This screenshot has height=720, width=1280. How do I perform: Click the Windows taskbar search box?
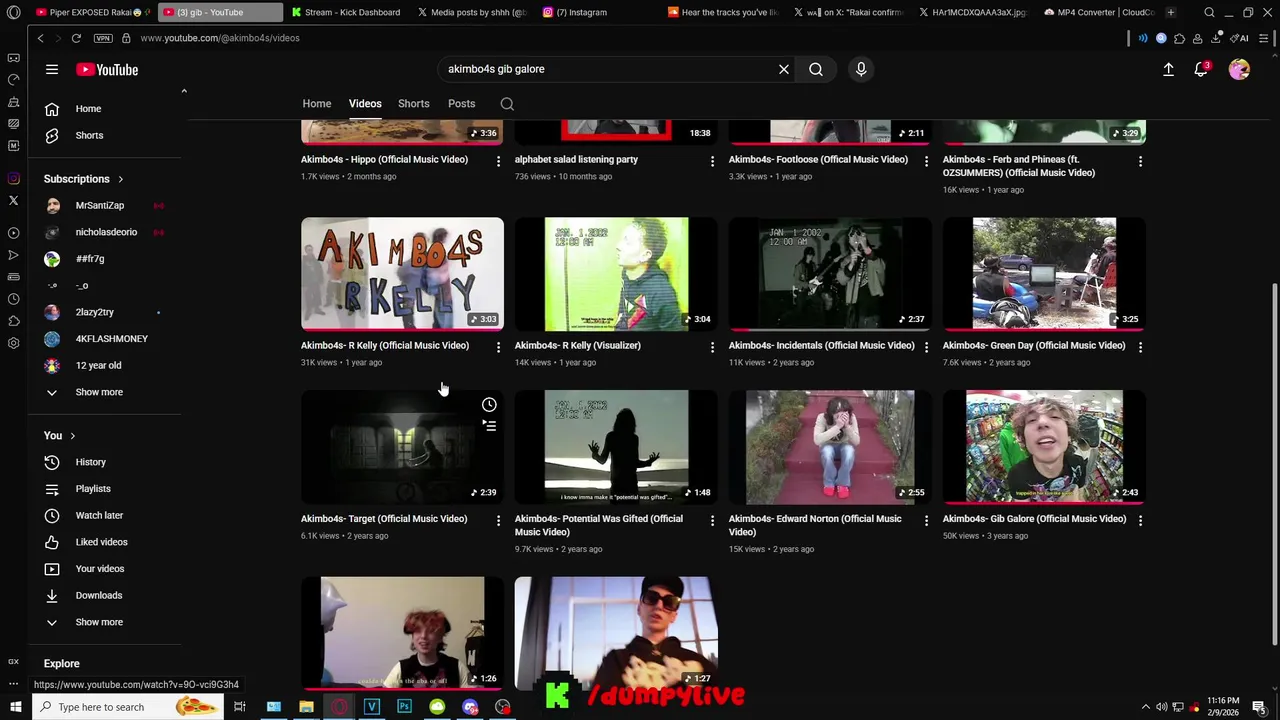[x=127, y=707]
